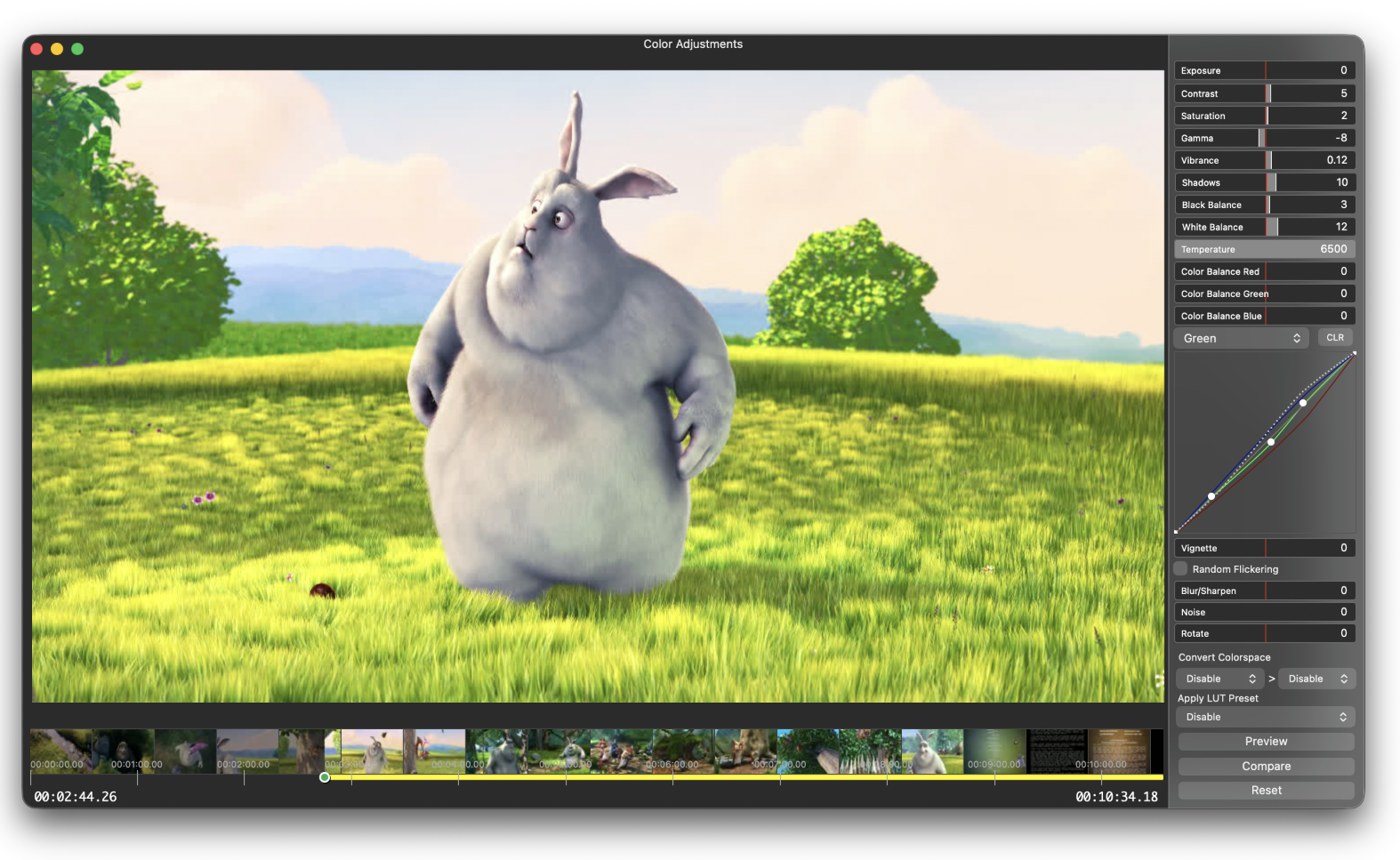This screenshot has height=860, width=1400.
Task: Maximize the window with the green button
Action: pos(77,48)
